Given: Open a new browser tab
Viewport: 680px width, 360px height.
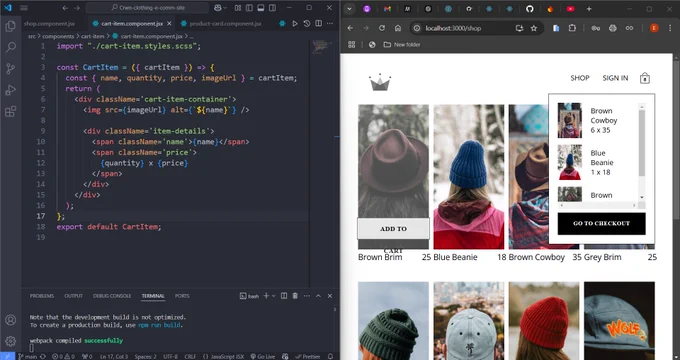Looking at the screenshot, I should (x=589, y=9).
